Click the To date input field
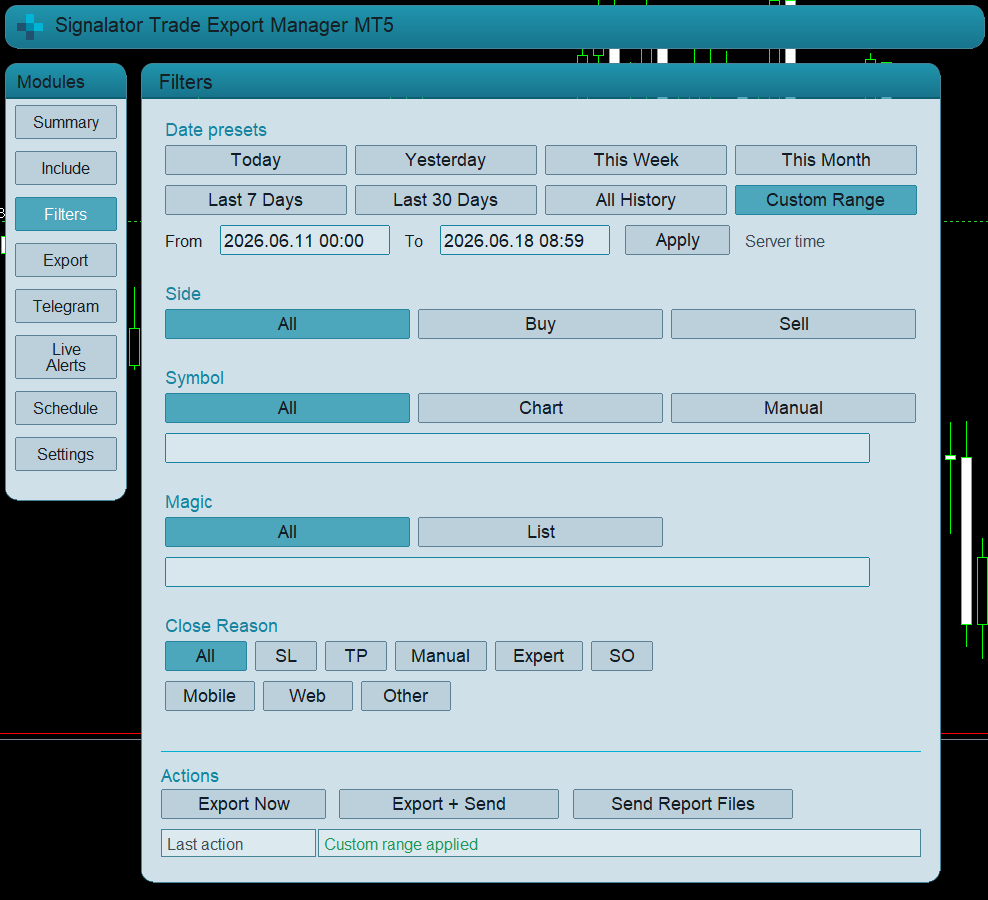The image size is (988, 900). (x=525, y=240)
